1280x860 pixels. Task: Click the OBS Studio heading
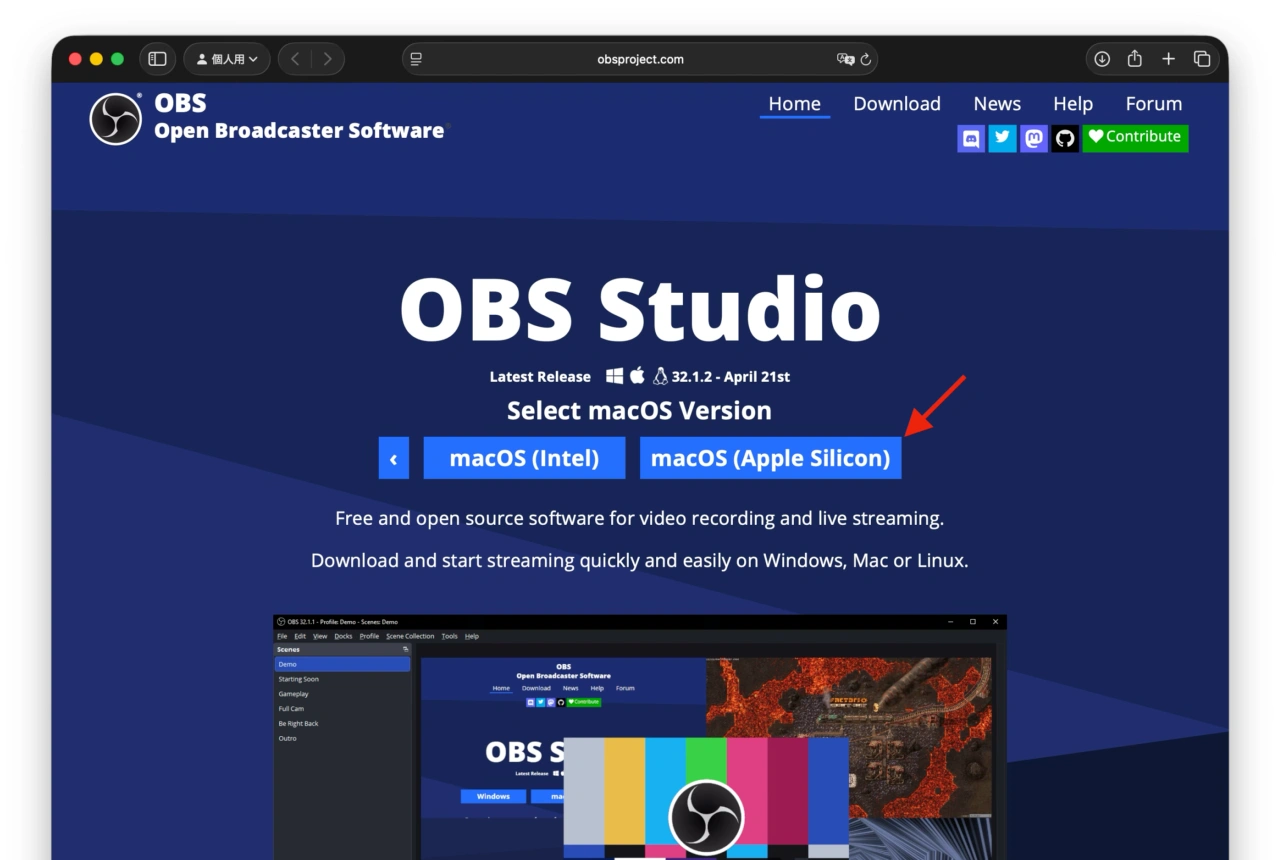click(x=640, y=309)
